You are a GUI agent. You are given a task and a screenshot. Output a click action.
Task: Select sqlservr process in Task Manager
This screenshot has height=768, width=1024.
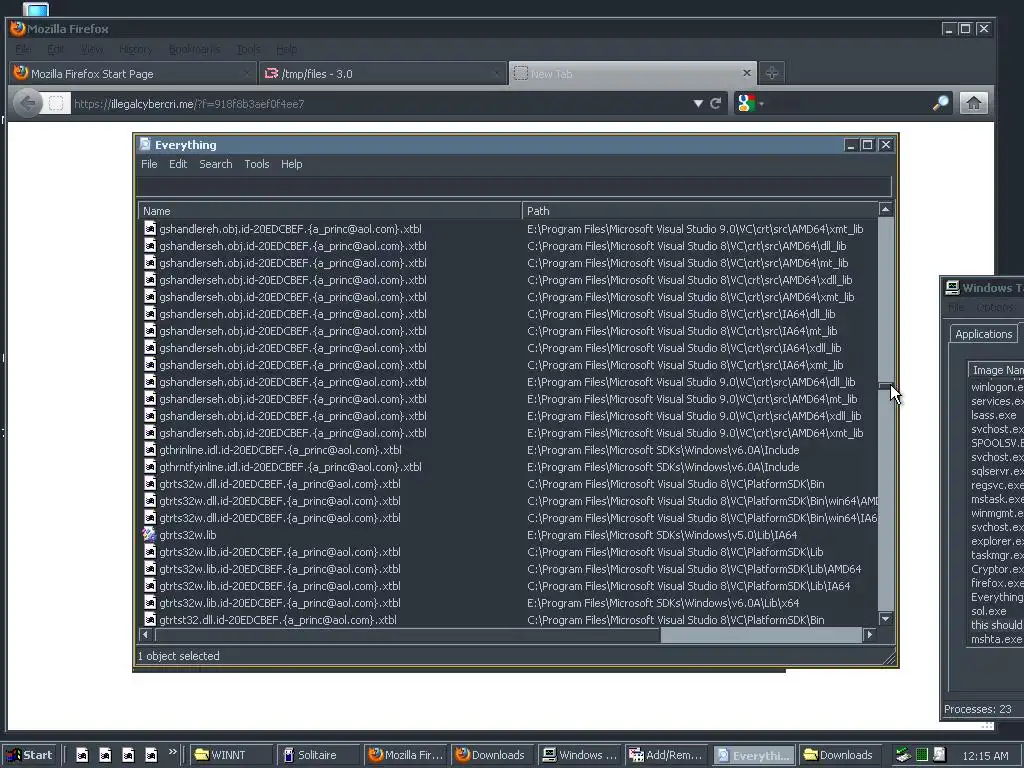[x=997, y=471]
